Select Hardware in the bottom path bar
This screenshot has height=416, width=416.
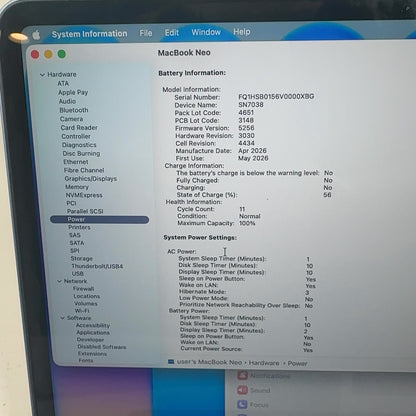[x=264, y=363]
